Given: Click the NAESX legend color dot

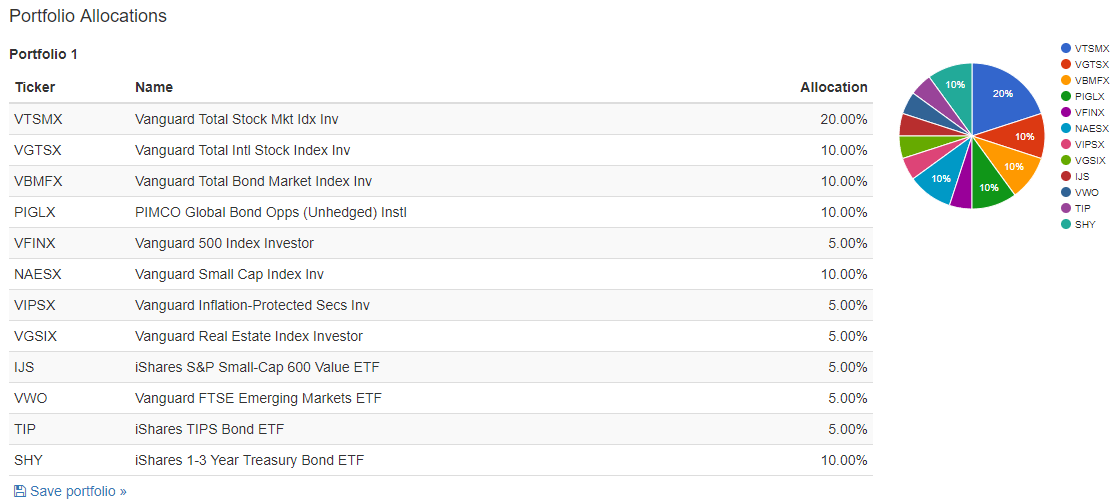Looking at the screenshot, I should 1065,128.
